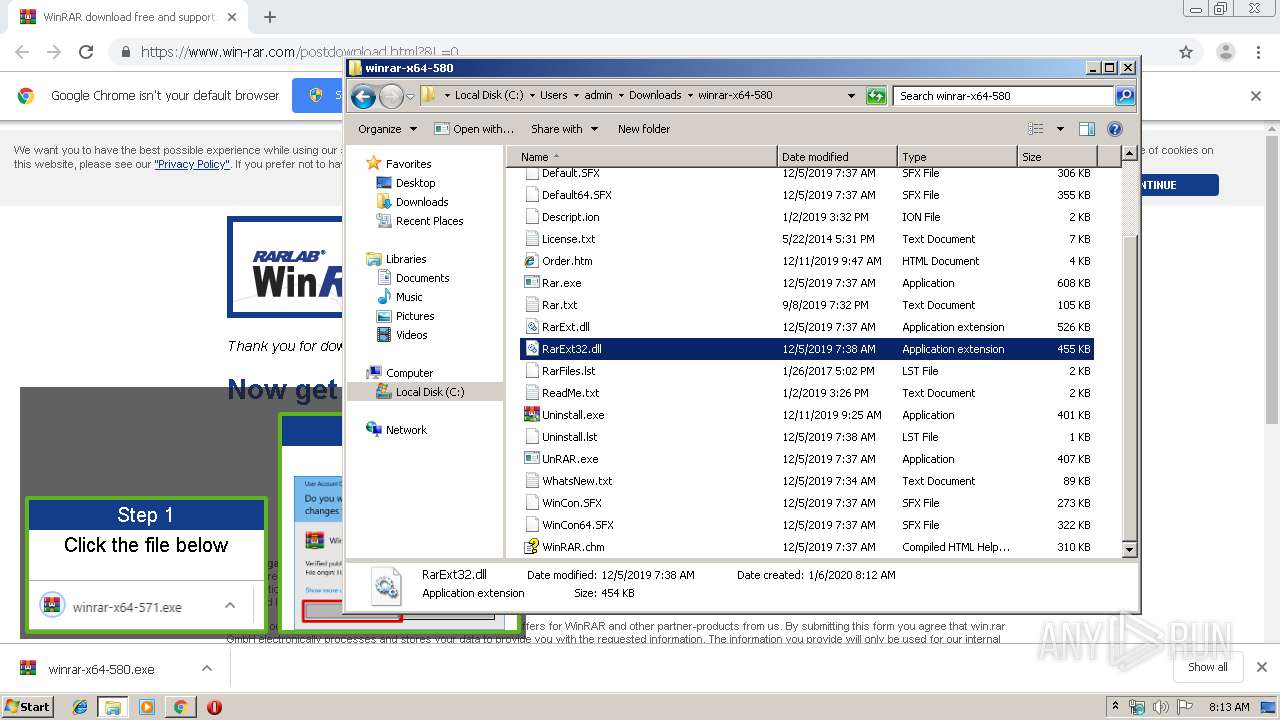
Task: Open address bar history dropdown arrow
Action: pyautogui.click(x=851, y=96)
